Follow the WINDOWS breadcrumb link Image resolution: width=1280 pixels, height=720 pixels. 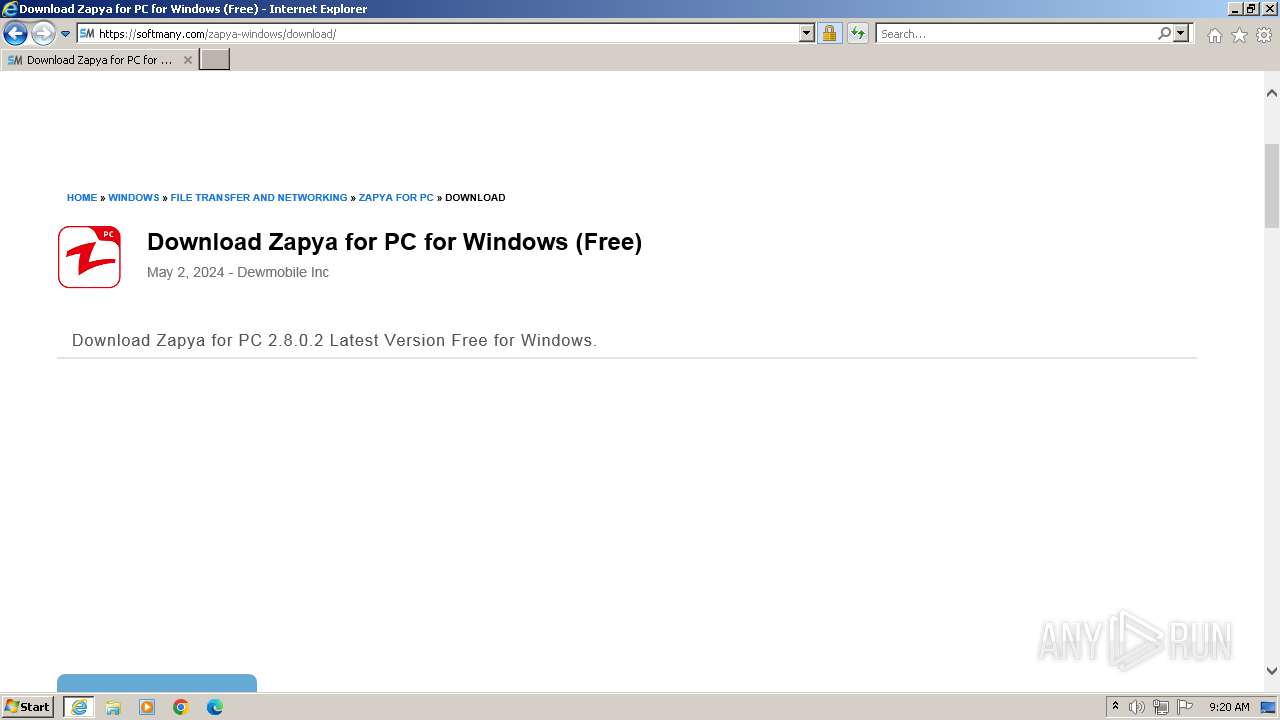coord(134,198)
